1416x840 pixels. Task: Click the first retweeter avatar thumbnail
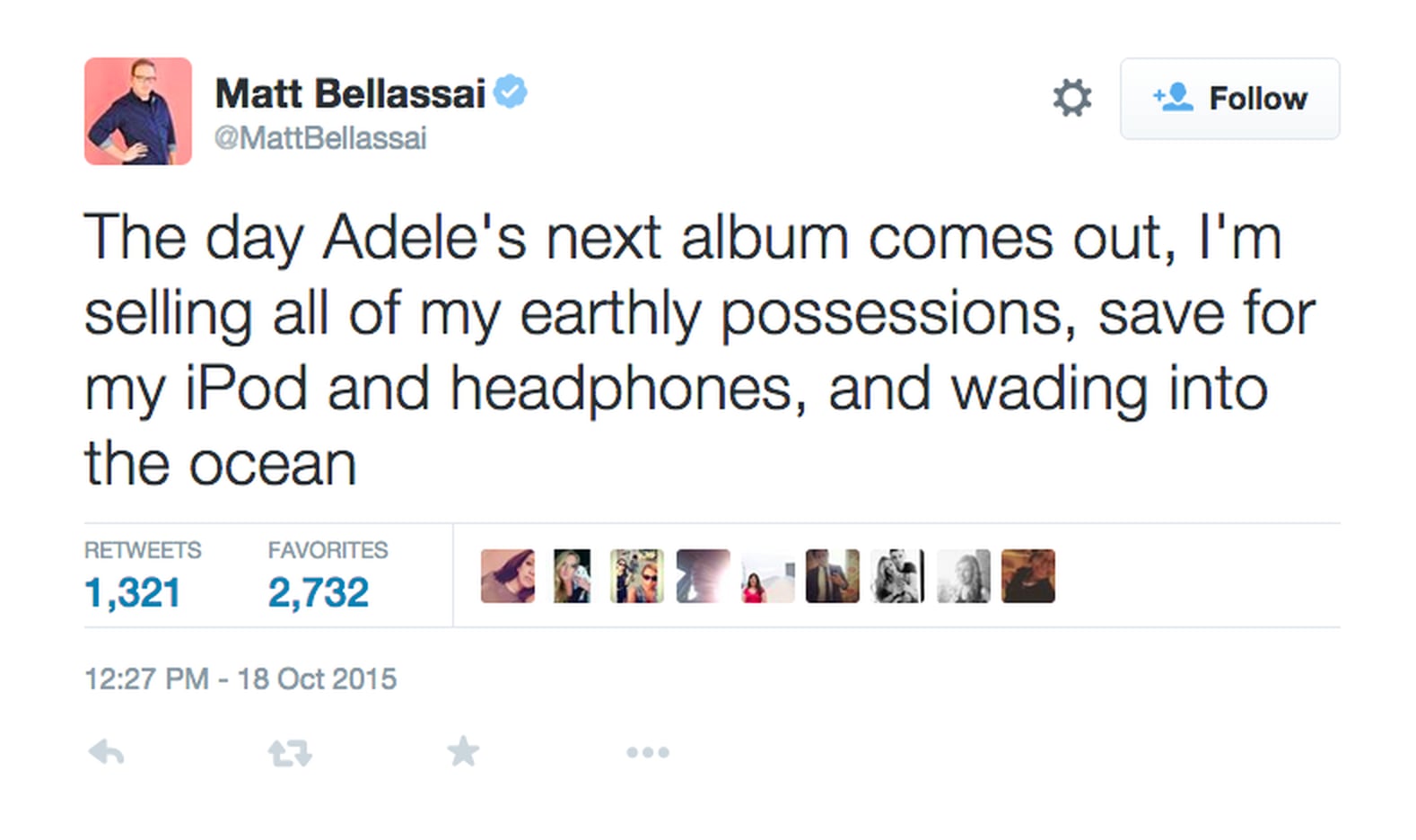pyautogui.click(x=507, y=575)
